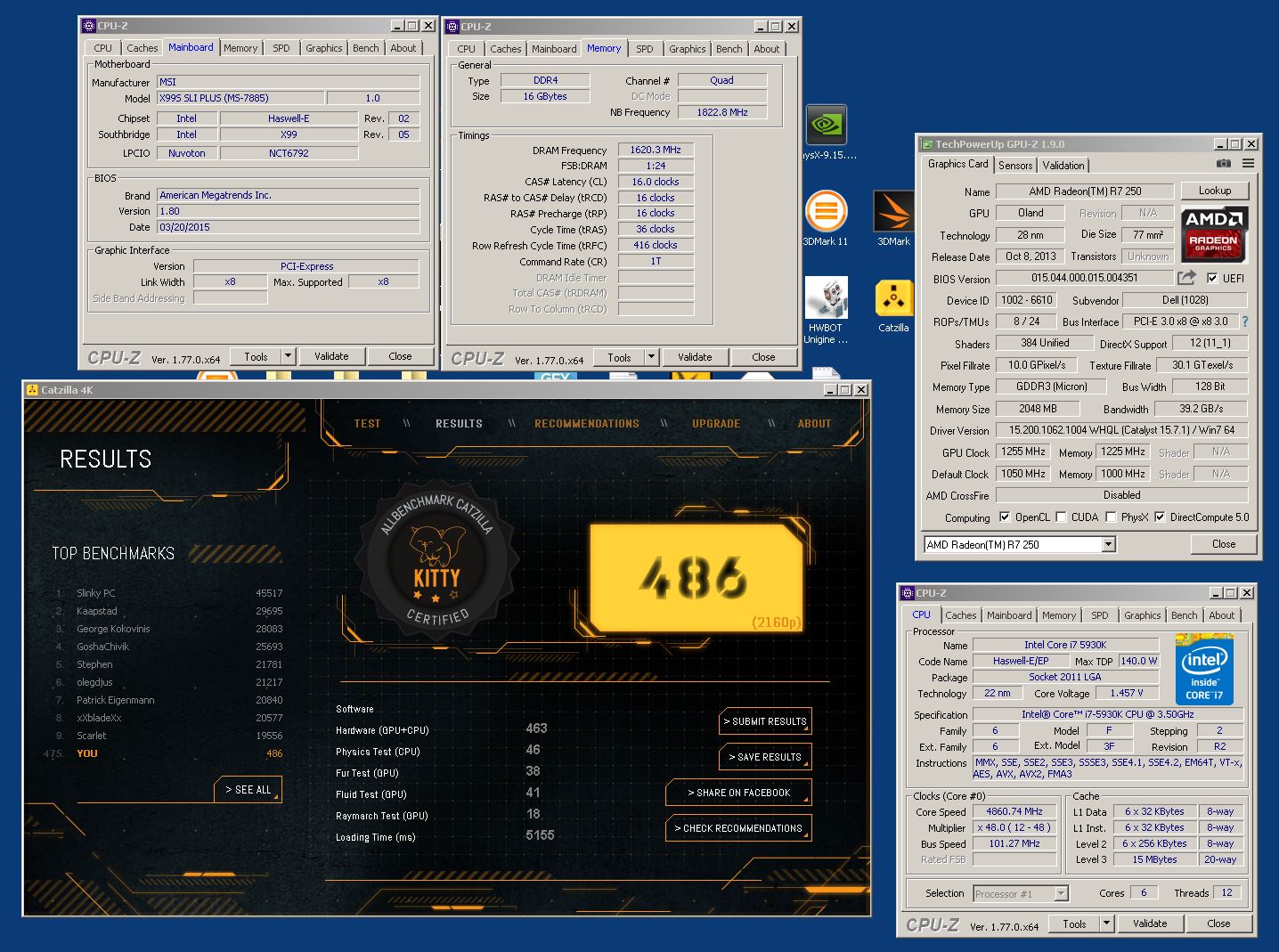1279x952 pixels.
Task: Toggle the UEFI checkbox in GPU-Z
Action: pyautogui.click(x=1212, y=278)
